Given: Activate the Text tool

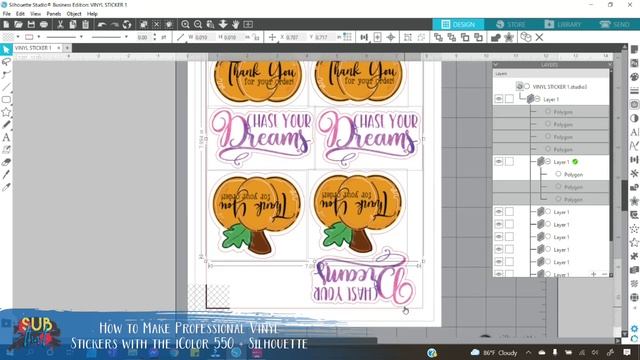Looking at the screenshot, I should 6,137.
